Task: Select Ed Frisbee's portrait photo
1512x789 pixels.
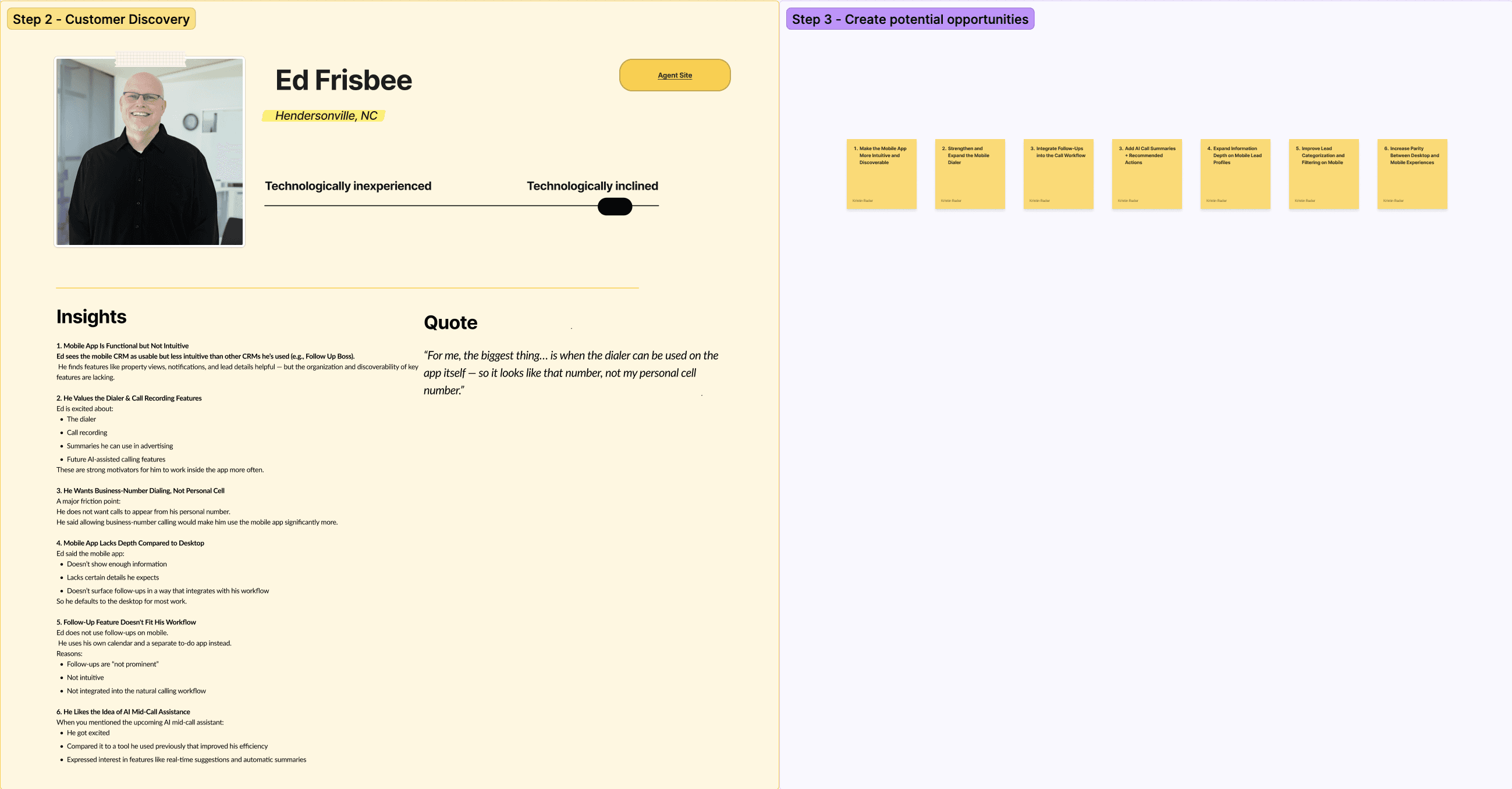Action: [x=150, y=158]
